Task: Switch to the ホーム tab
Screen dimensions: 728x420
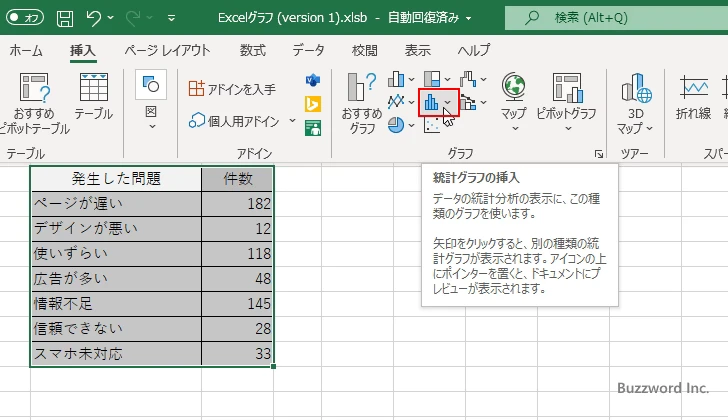Action: 26,50
